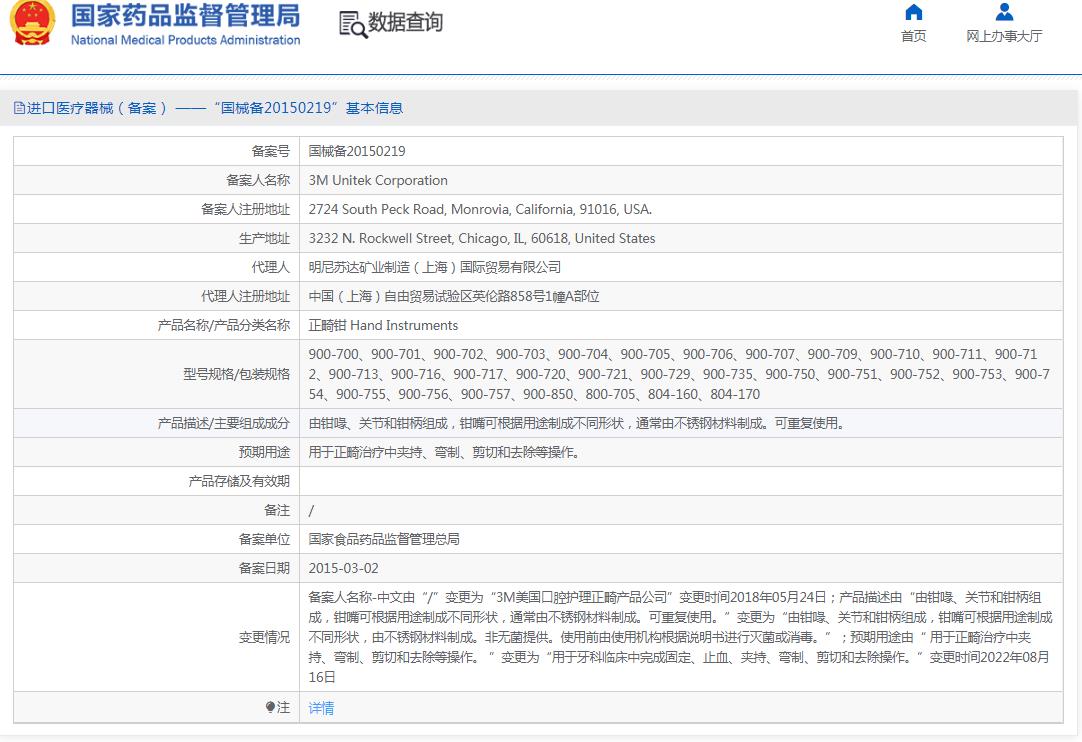Click the 代理人注册地址 row label
Viewport: 1082px width, 742px height.
[246, 296]
